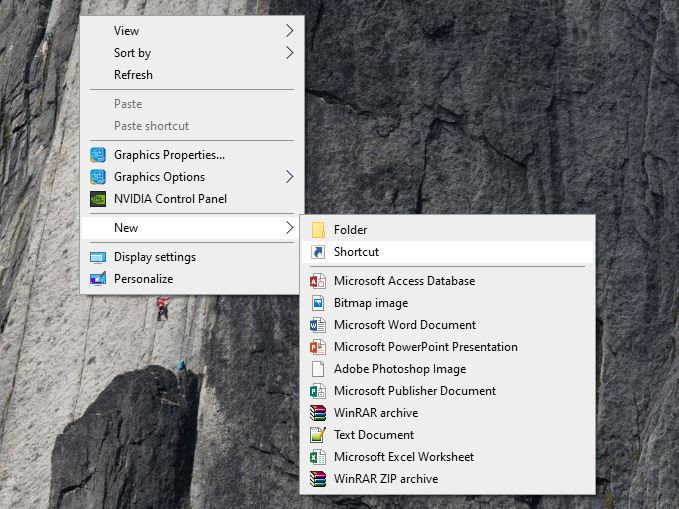Click the WinRAR archive books icon
The height and width of the screenshot is (509, 679).
318,413
